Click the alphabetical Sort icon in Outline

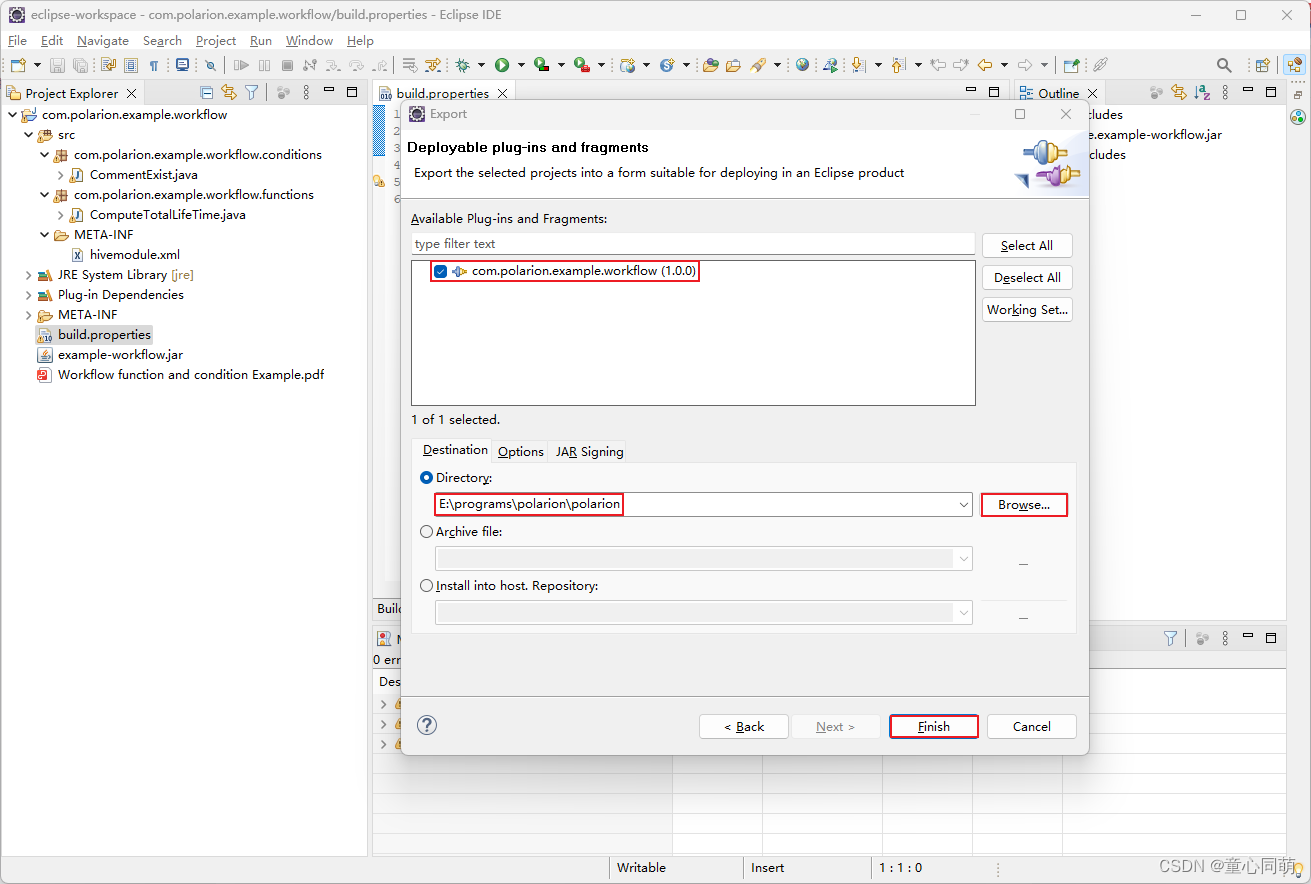pos(1201,92)
